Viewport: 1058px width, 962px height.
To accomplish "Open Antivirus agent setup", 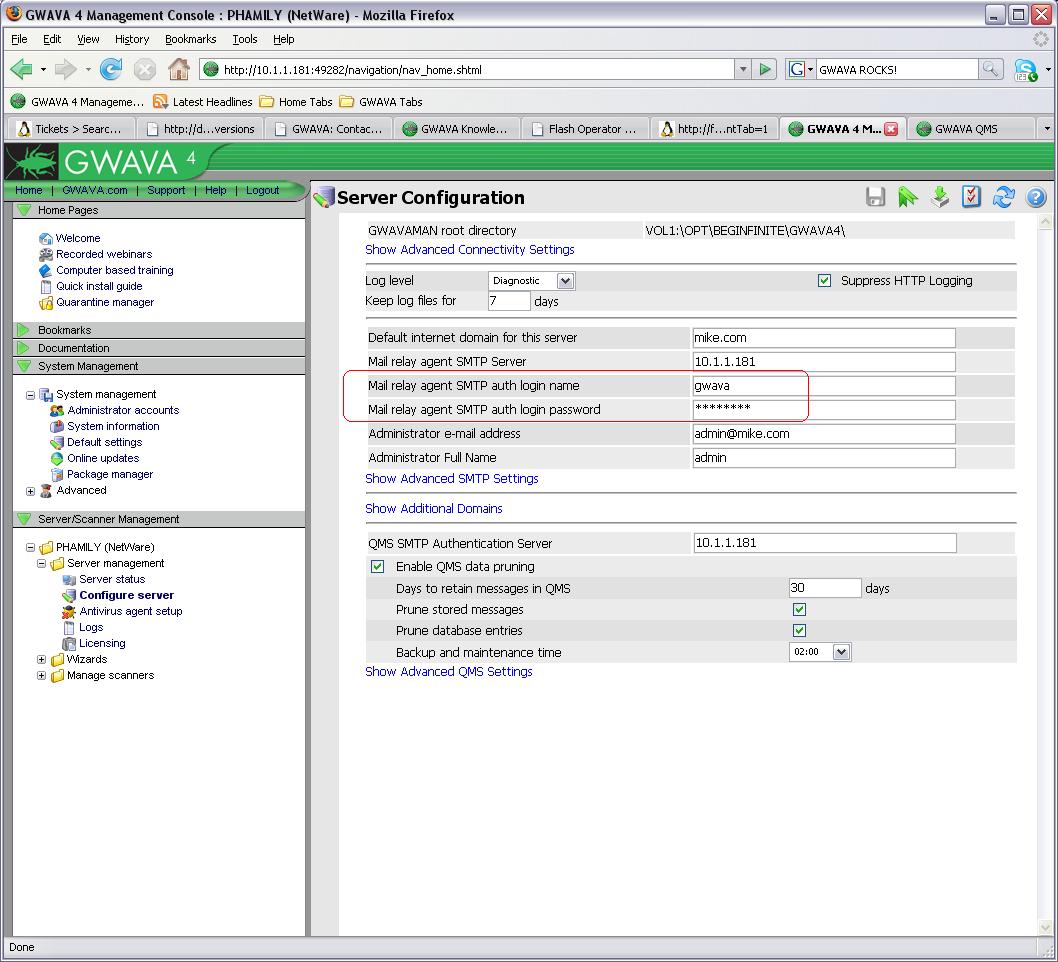I will tap(130, 611).
